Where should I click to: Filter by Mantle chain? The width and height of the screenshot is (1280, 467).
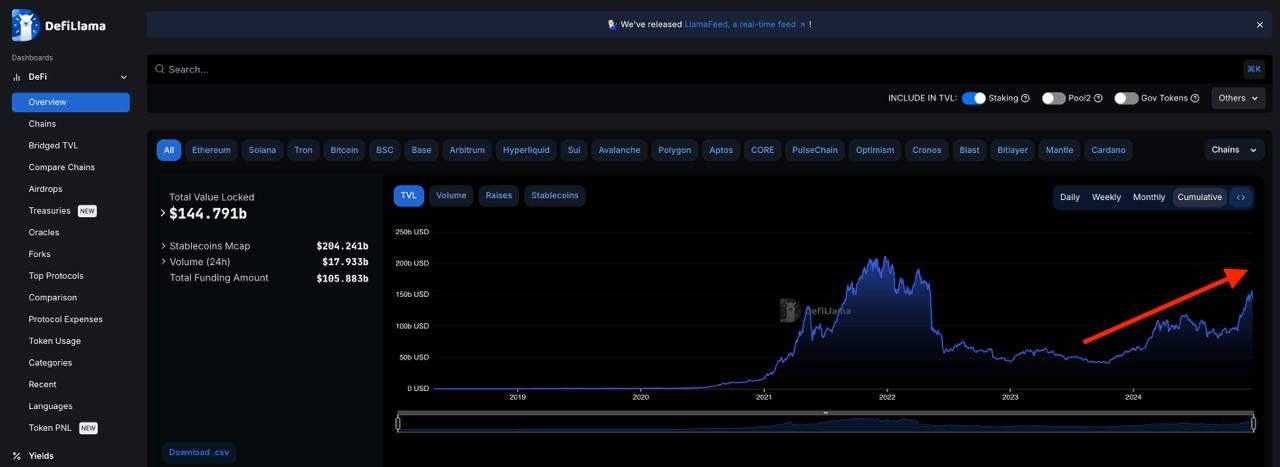click(1059, 150)
